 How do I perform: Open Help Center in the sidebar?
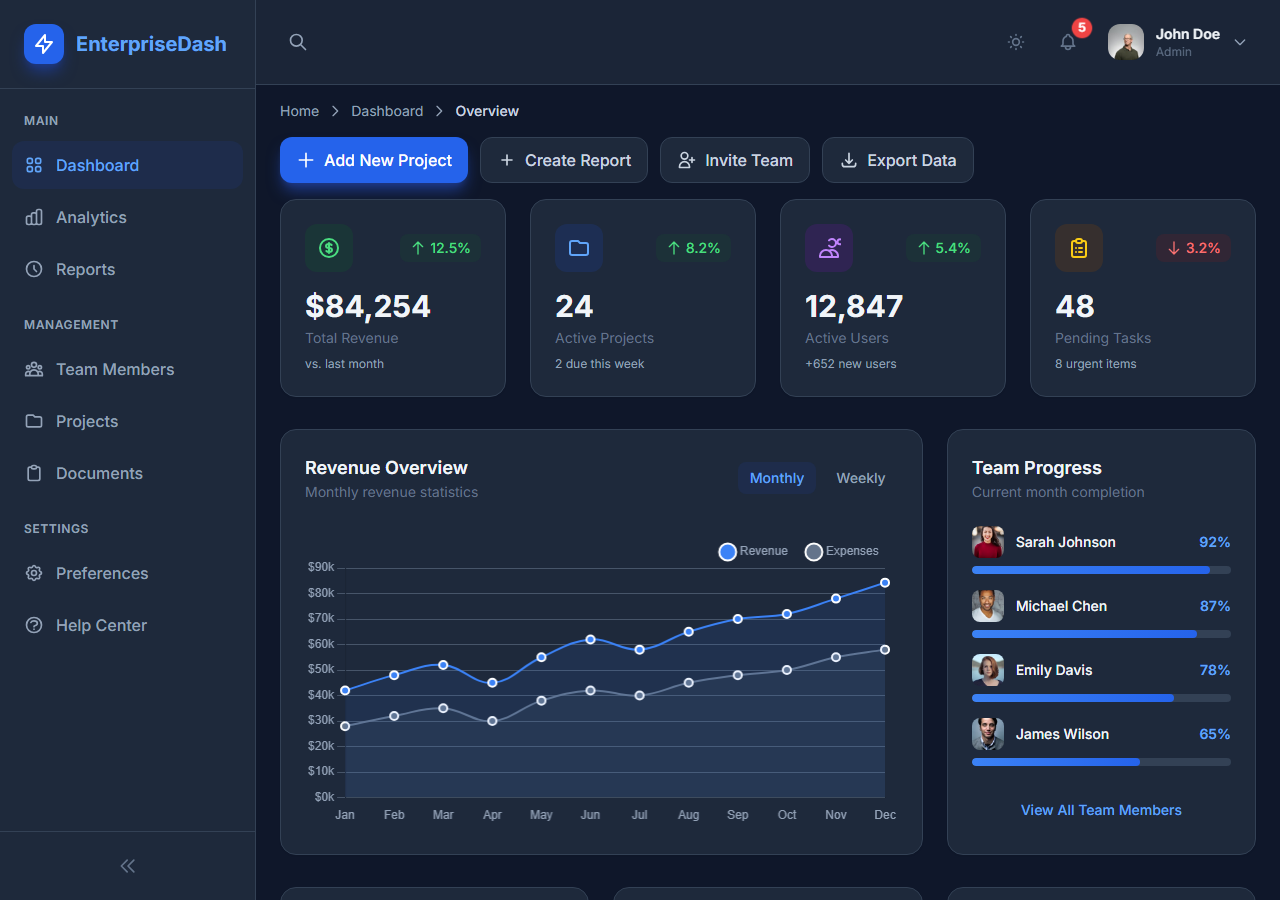point(128,625)
